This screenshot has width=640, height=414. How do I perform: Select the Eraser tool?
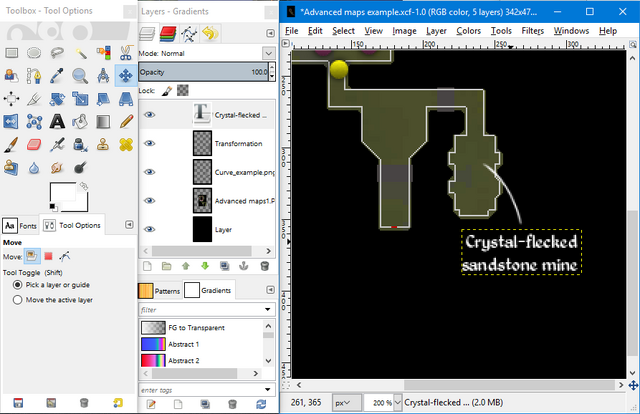coord(34,145)
